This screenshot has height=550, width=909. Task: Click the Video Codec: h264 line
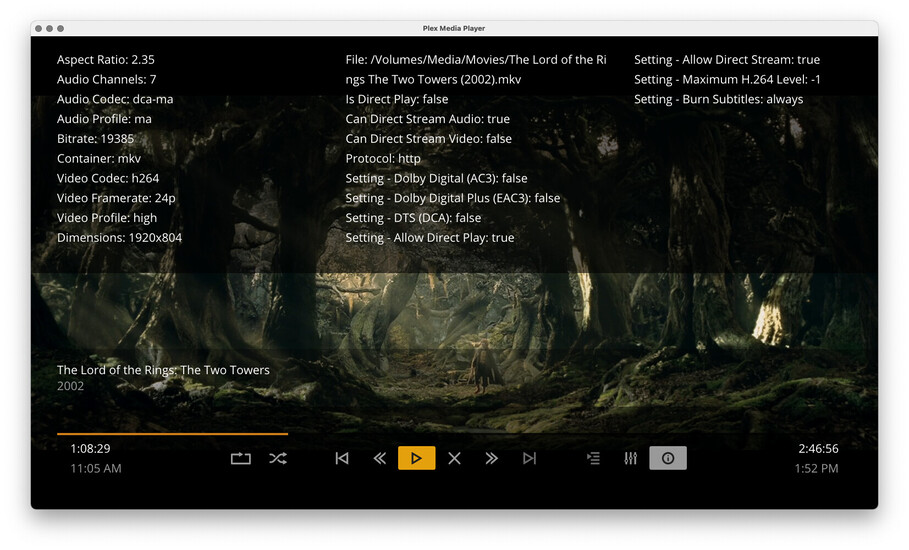coord(108,178)
